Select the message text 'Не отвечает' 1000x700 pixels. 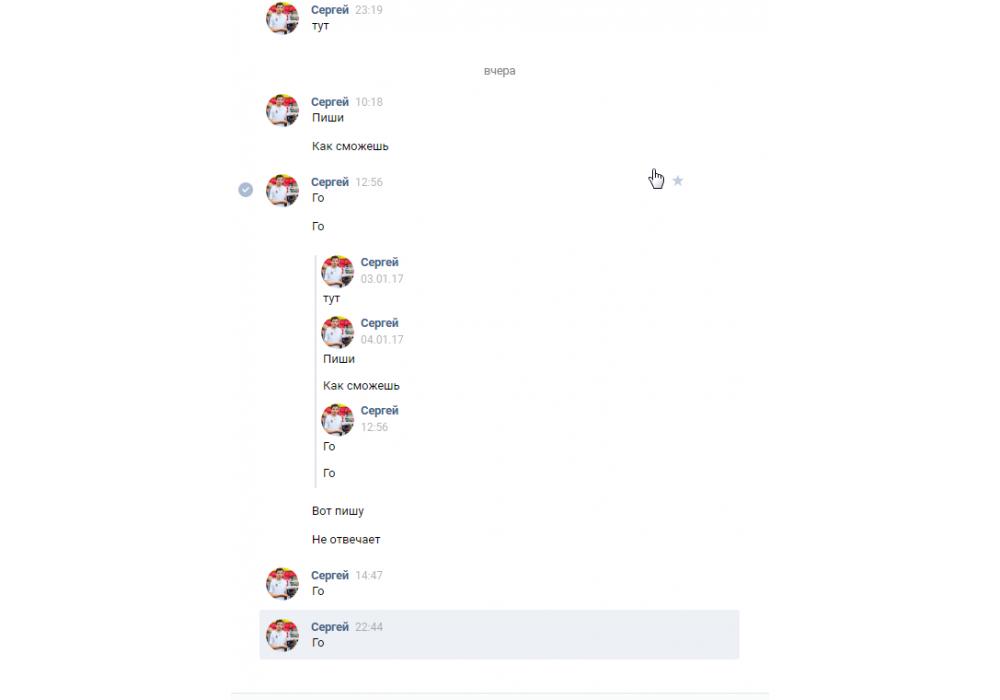coord(346,539)
